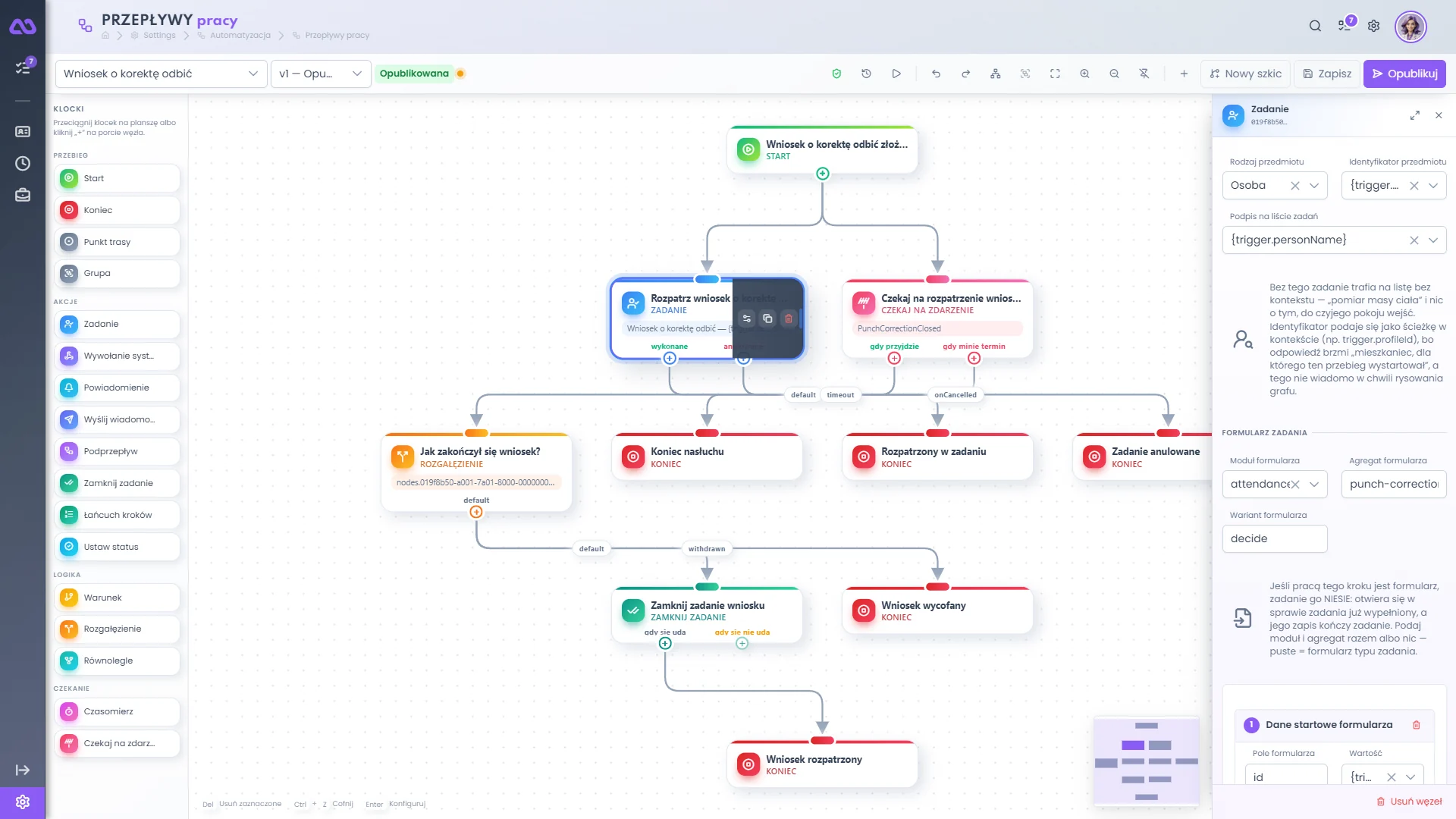
Task: Click Usuń węzeł link
Action: coord(1409,802)
